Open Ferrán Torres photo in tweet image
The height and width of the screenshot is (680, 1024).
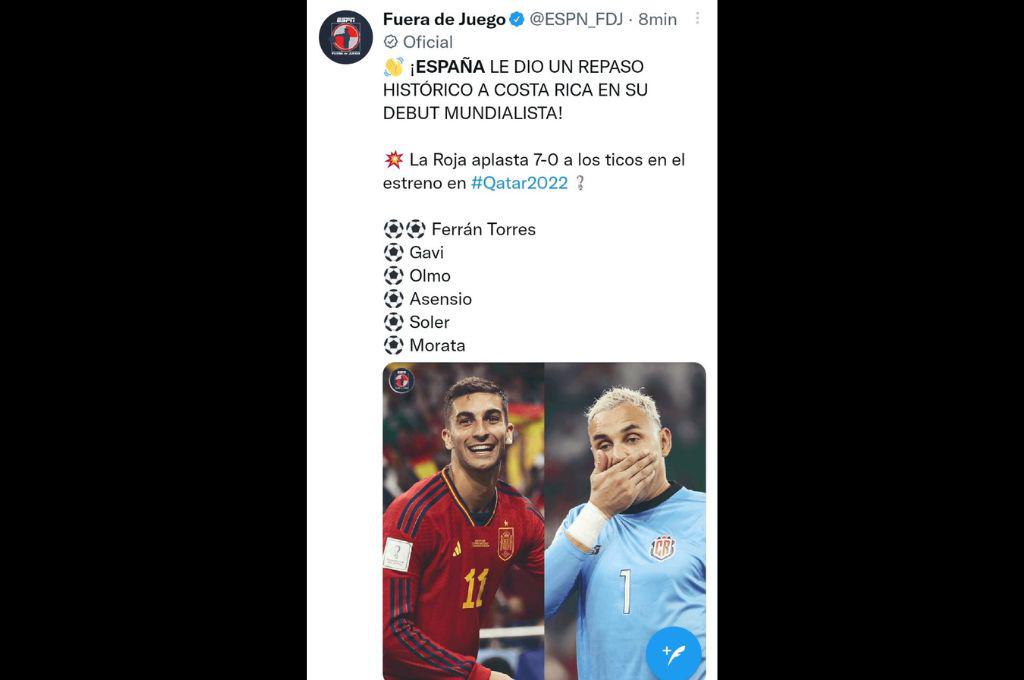[464, 521]
